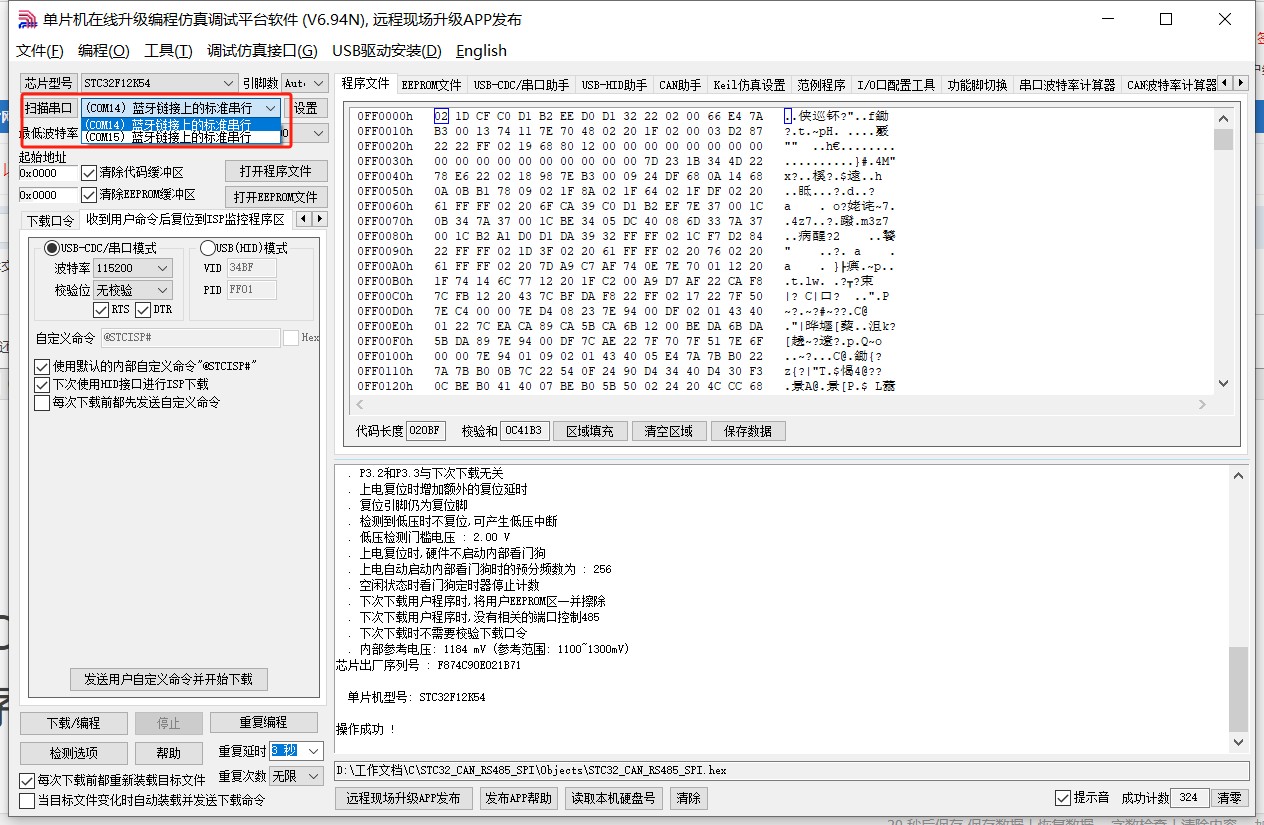Toggle the DTR checkbox
Viewport: 1264px width, 825px height.
142,310
